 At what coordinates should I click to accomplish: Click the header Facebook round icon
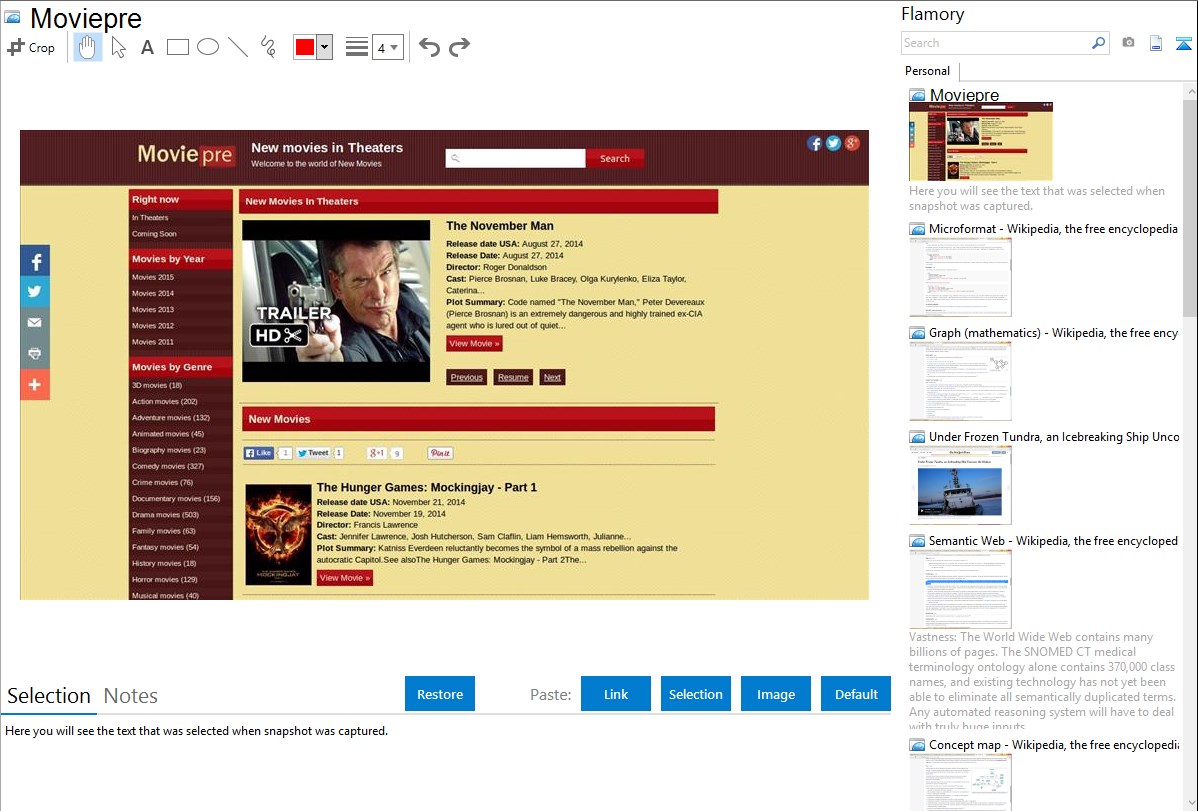pos(814,144)
